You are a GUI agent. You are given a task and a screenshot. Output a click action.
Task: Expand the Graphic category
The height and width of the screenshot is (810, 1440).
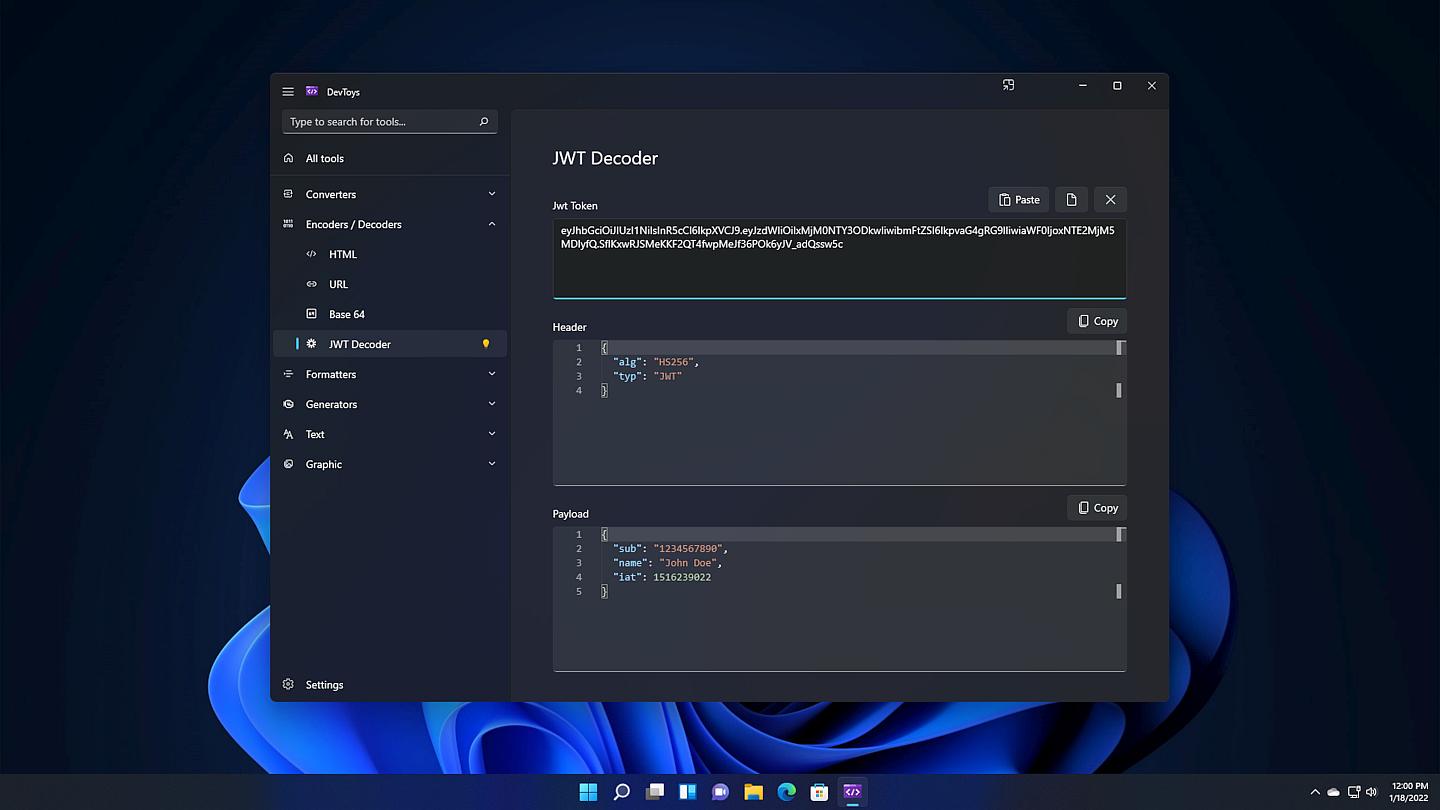point(390,464)
